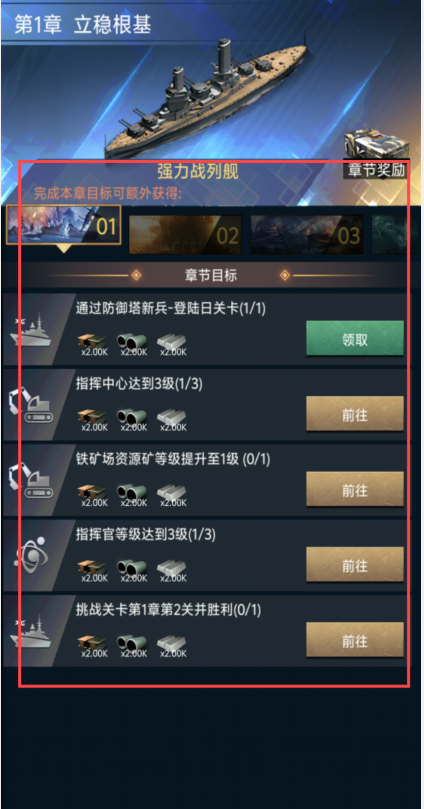
Task: Click the wood reward icon in 指挥中心 task
Action: tap(92, 417)
